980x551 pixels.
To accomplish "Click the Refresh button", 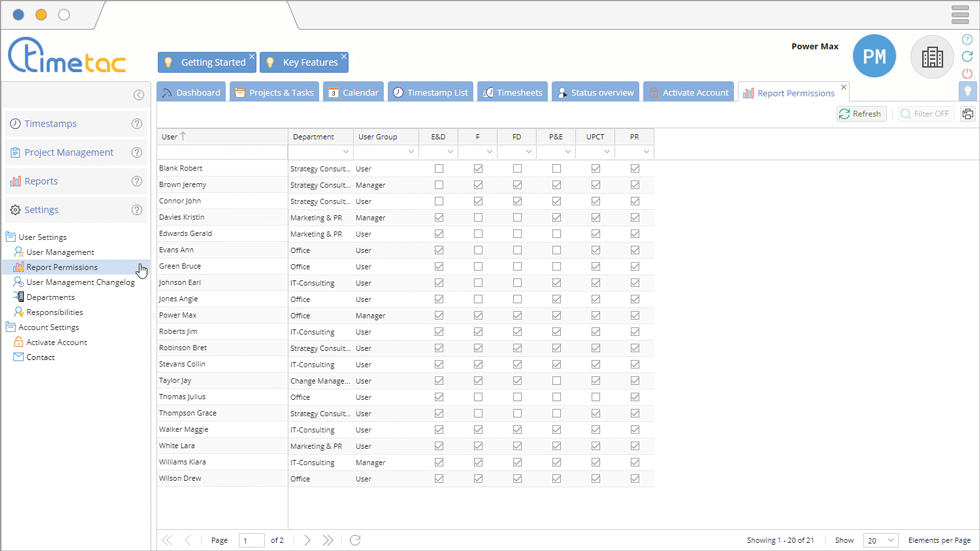I will (861, 114).
